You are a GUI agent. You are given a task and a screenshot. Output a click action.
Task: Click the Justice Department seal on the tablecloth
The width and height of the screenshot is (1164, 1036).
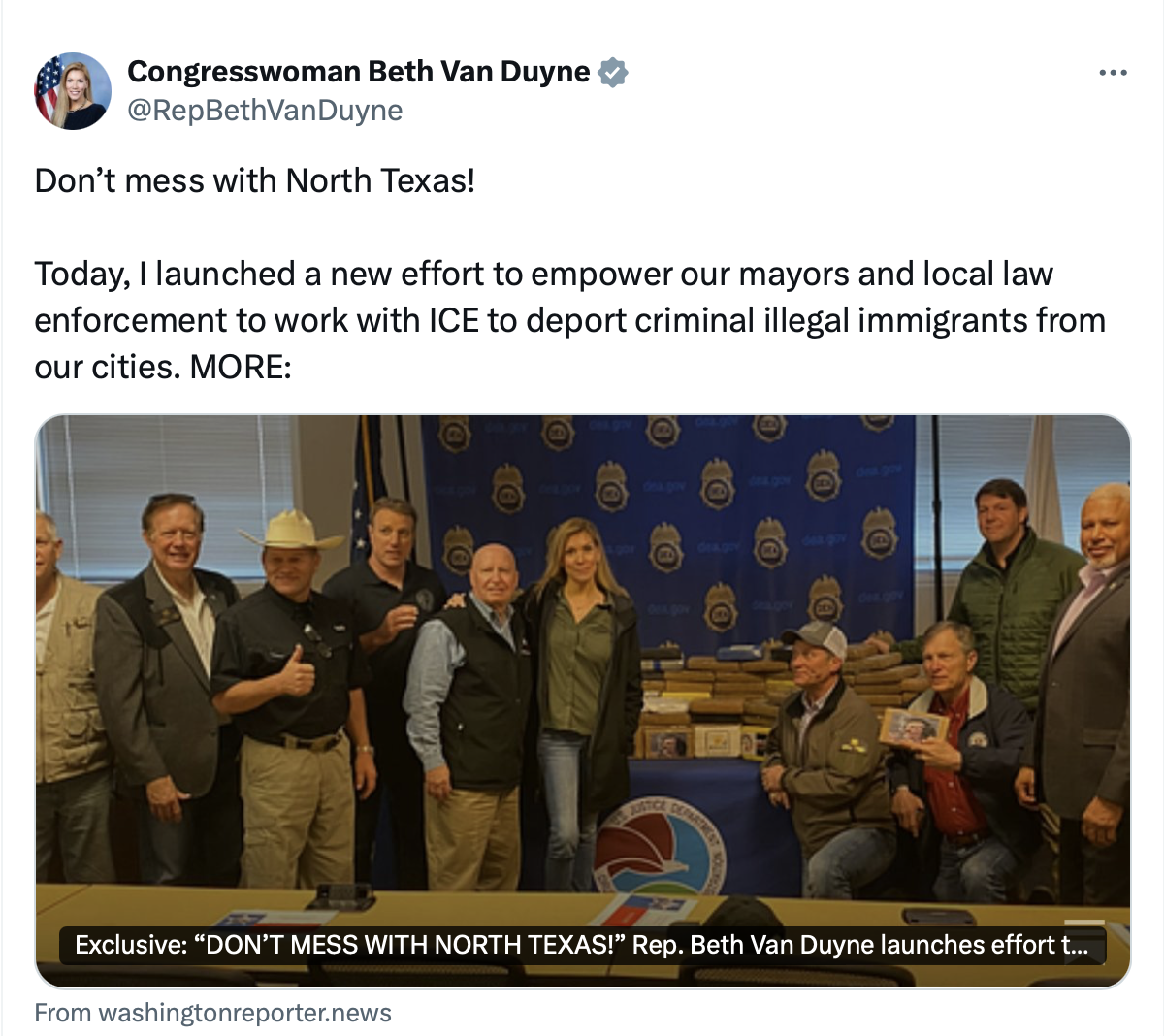coord(661,847)
